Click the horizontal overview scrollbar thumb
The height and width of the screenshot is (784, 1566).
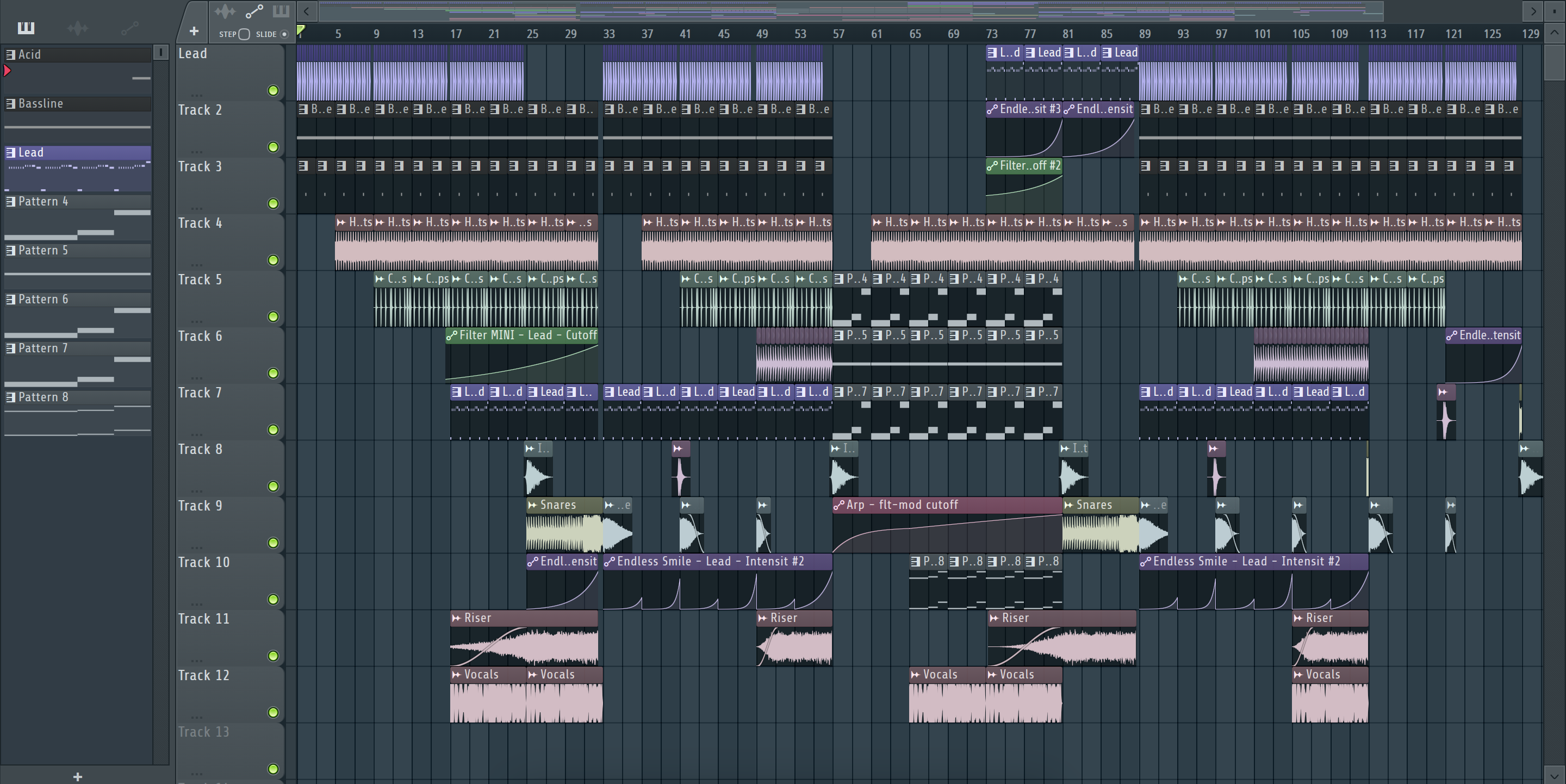[x=851, y=11]
